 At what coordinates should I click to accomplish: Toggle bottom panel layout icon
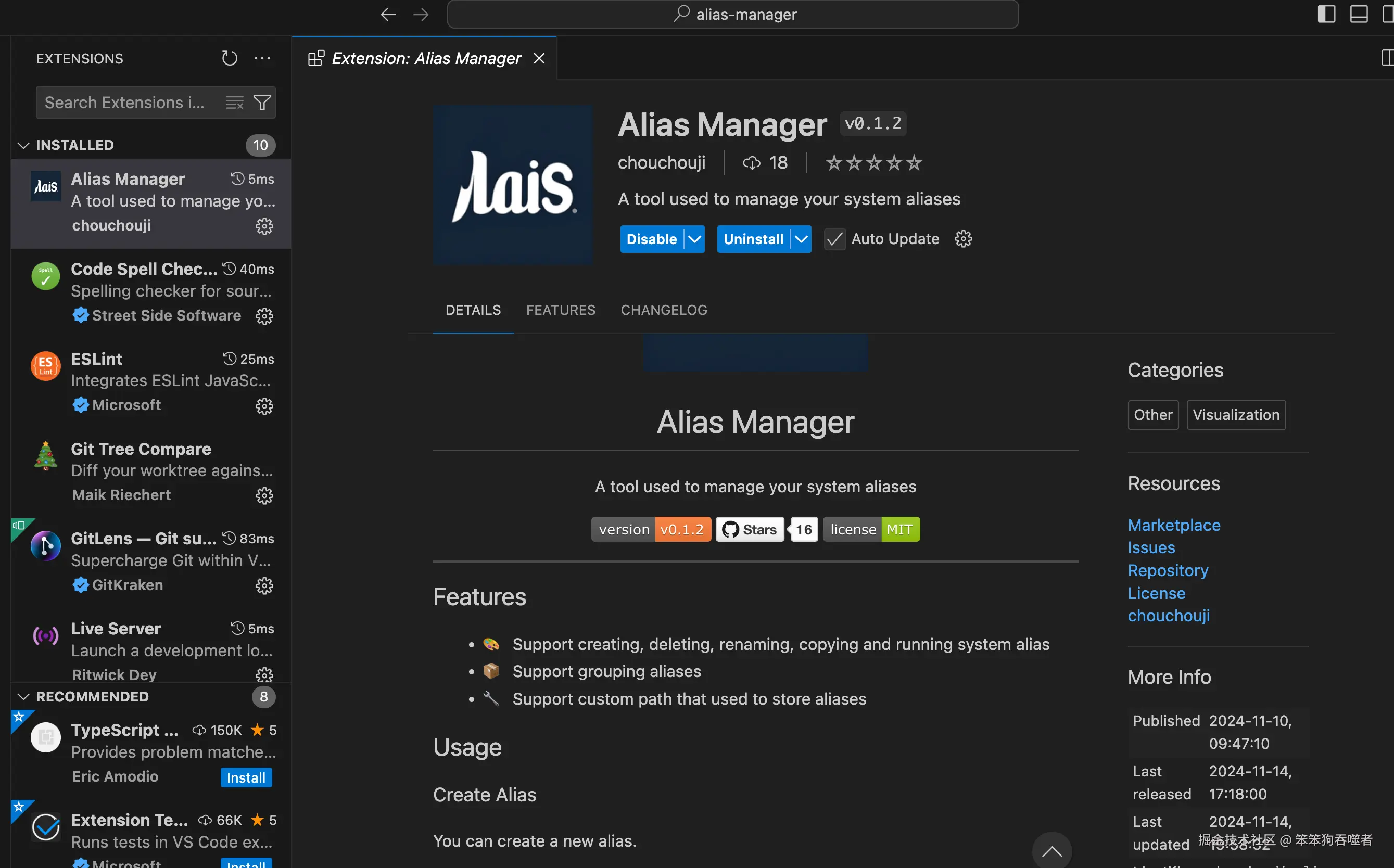tap(1359, 15)
